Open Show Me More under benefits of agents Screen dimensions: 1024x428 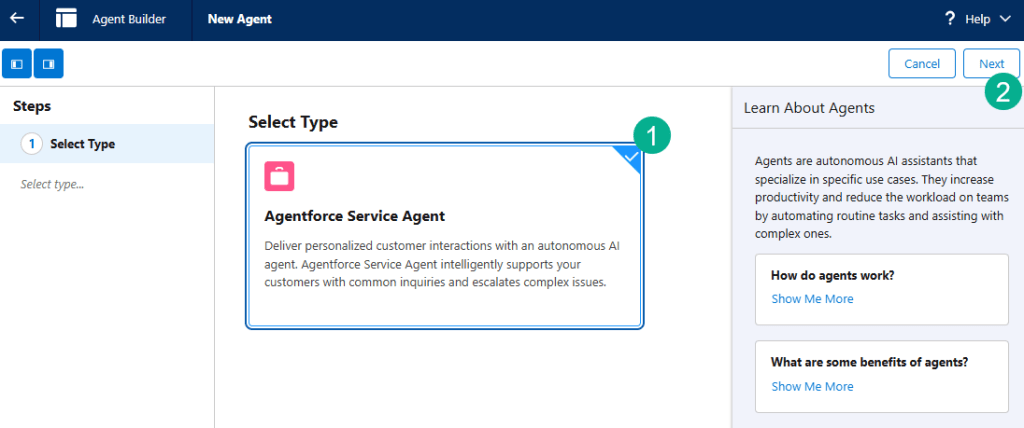click(812, 386)
